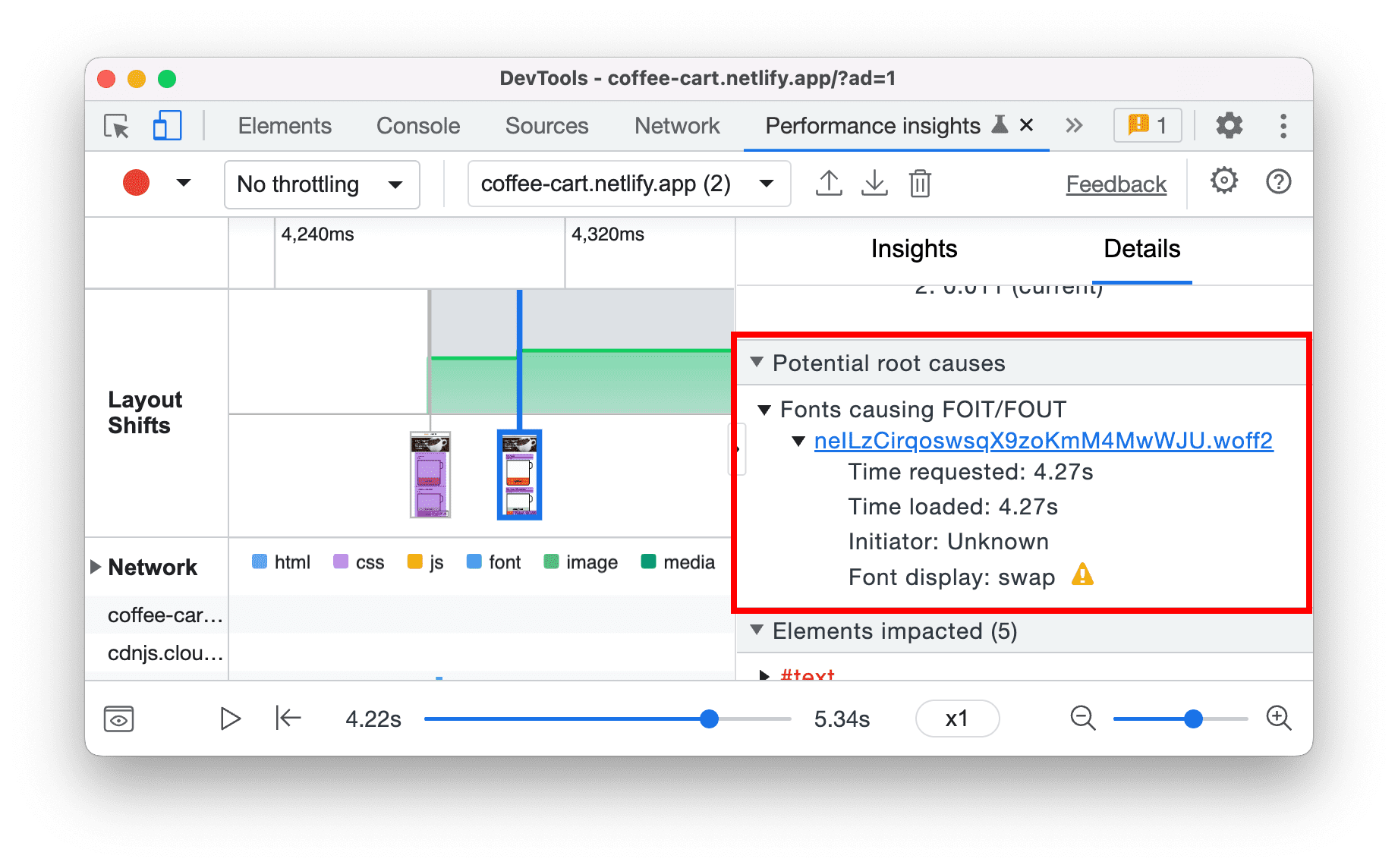The height and width of the screenshot is (868, 1398).
Task: Open the DevTools customize menu
Action: [x=1283, y=126]
